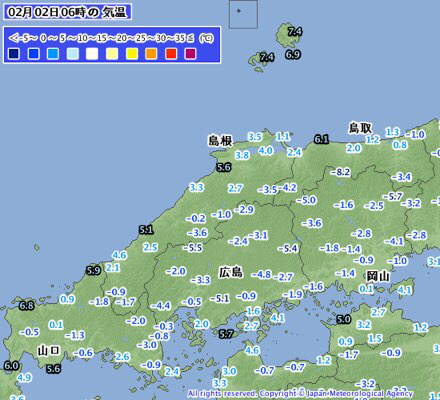The image size is (440, 400).
Task: Select the 広島 prefecture label
Action: tap(231, 272)
